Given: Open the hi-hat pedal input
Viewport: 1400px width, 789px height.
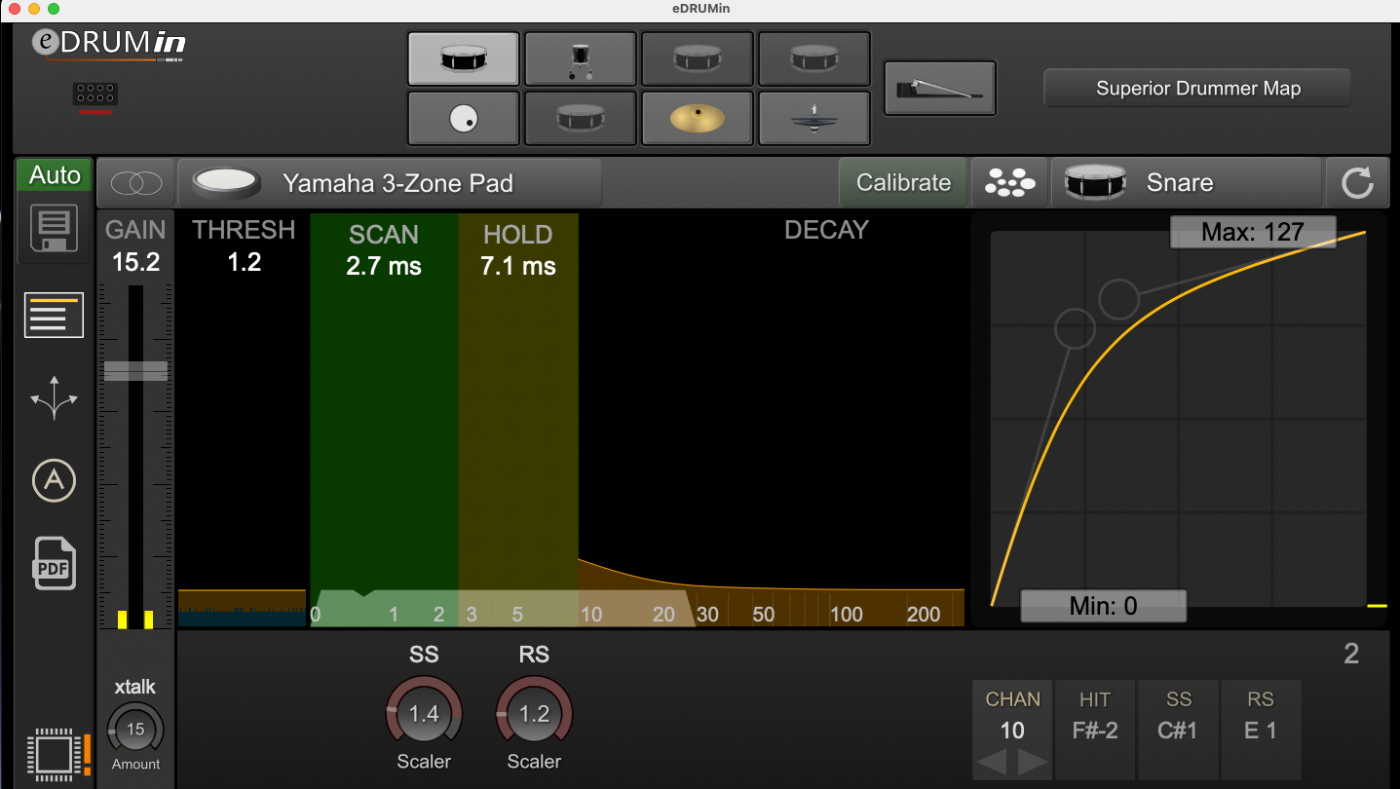Looking at the screenshot, I should 940,89.
